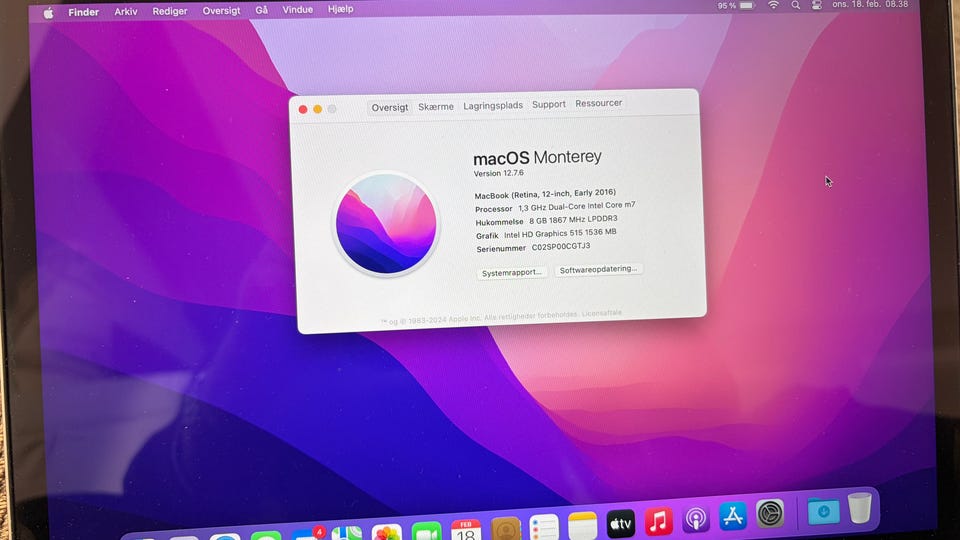Click the serial number C02SP00CGTJ3

(x=561, y=247)
